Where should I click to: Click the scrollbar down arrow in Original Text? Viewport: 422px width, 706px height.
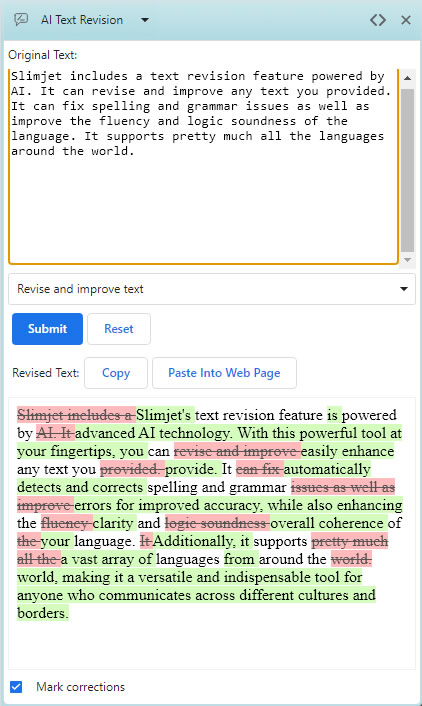point(408,260)
